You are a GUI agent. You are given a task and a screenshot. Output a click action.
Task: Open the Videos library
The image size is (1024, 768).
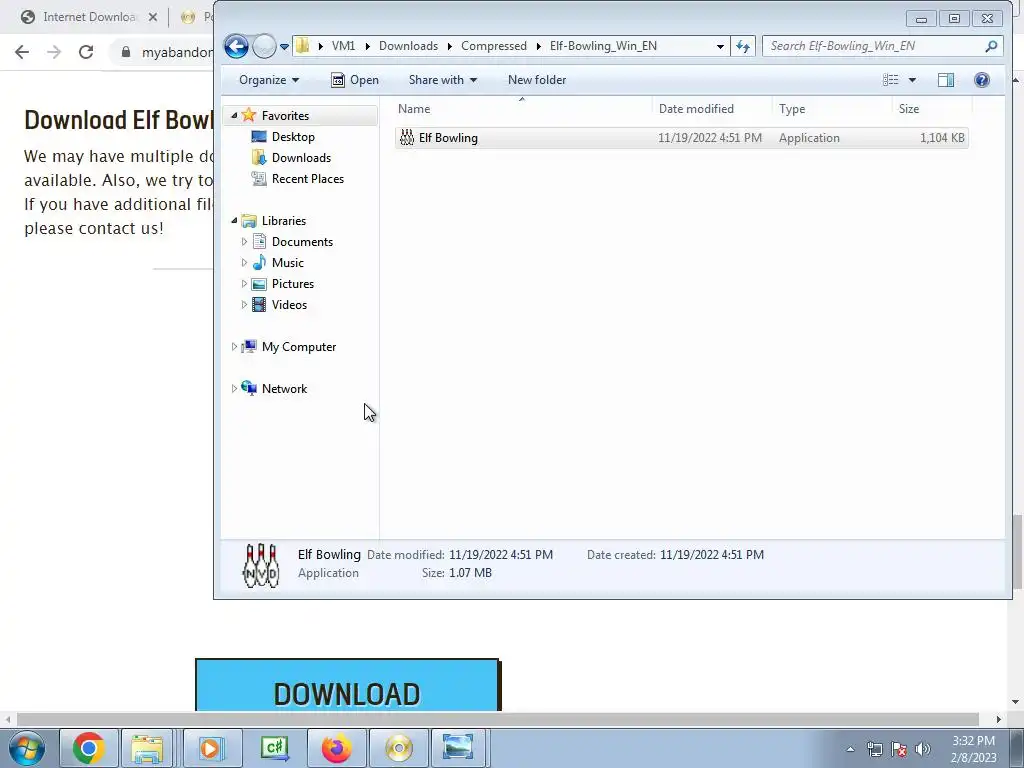pyautogui.click(x=289, y=304)
